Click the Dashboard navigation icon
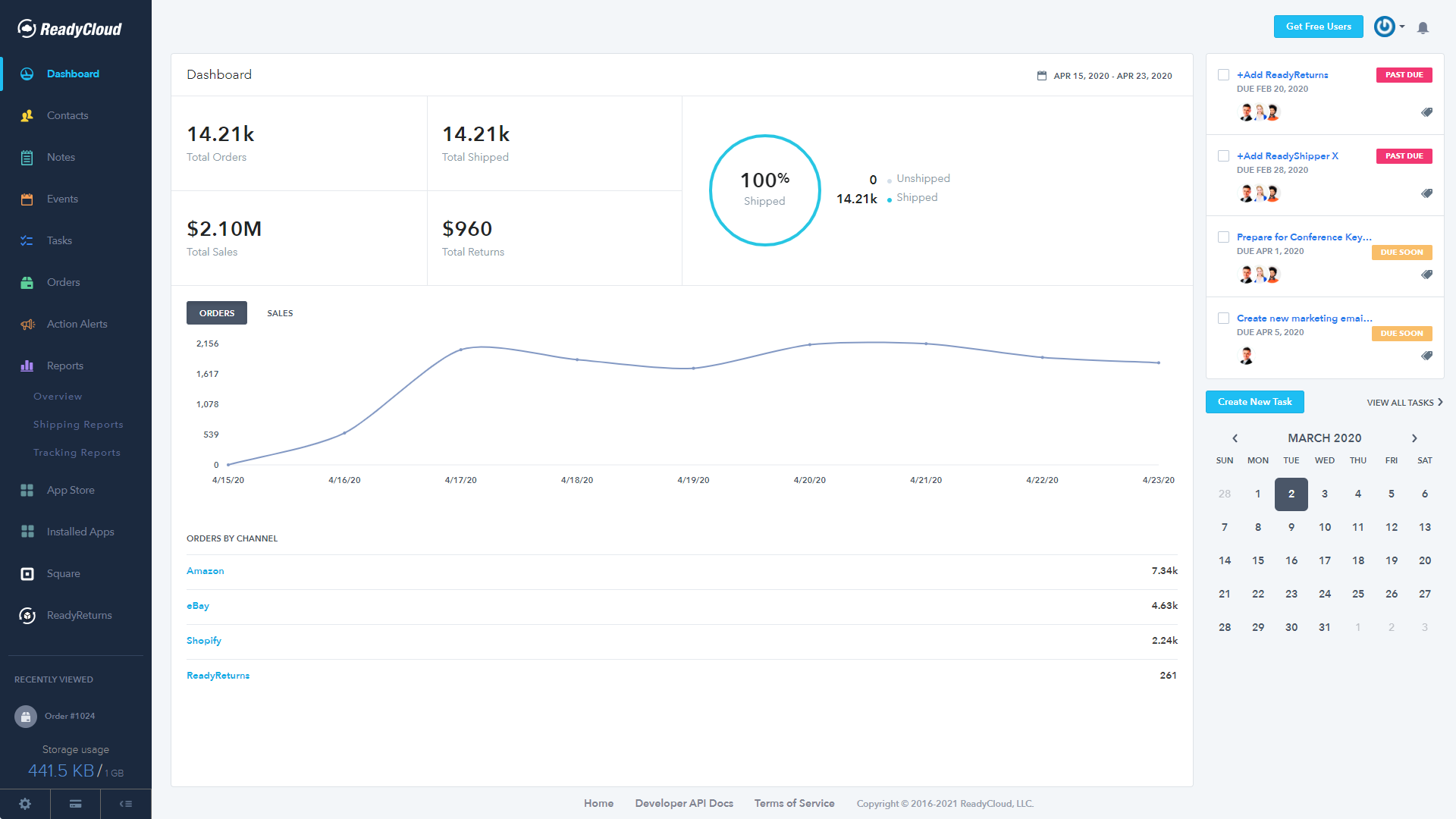Screen dimensions: 1456x819 pyautogui.click(x=27, y=73)
